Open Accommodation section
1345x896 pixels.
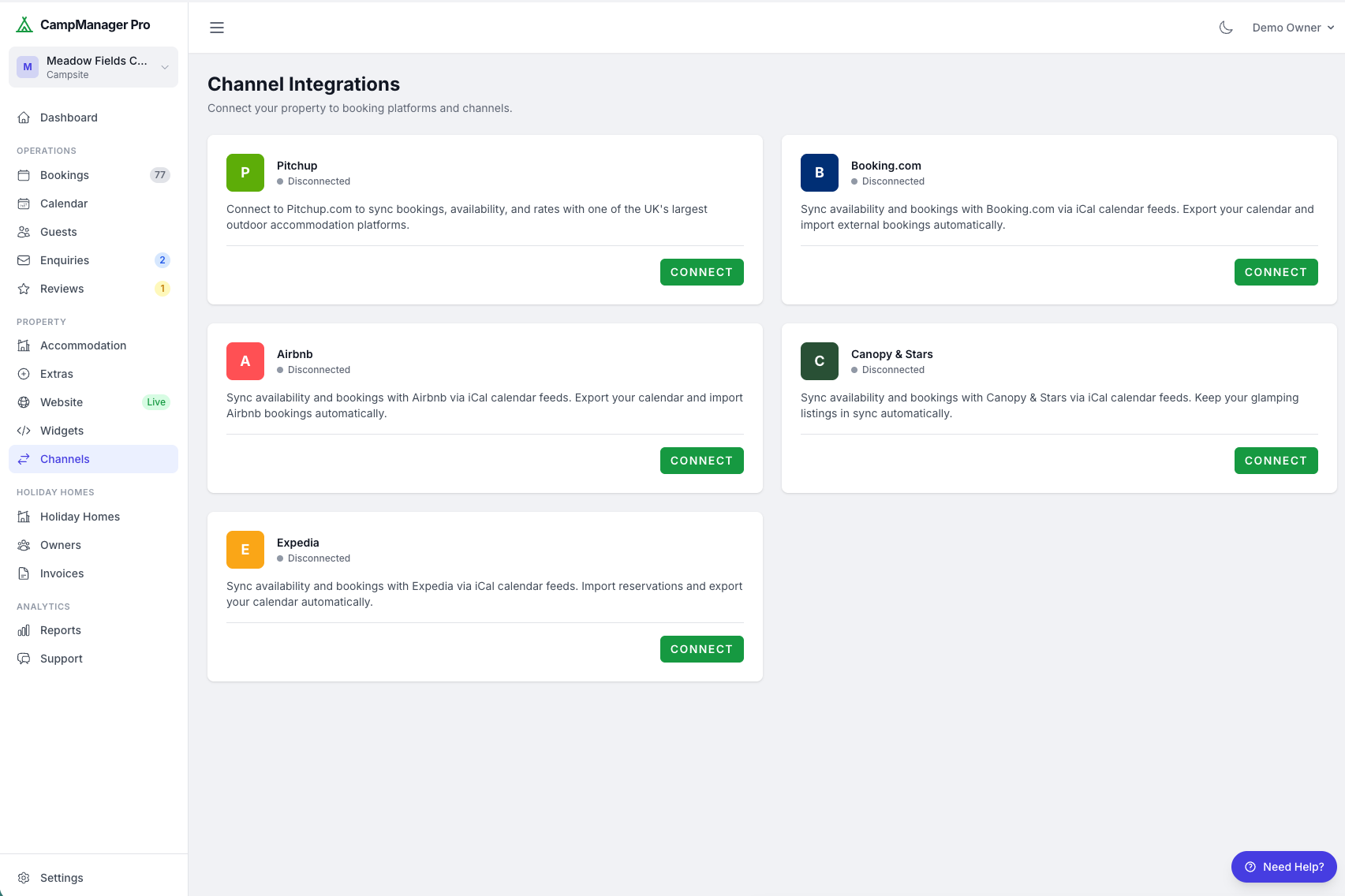click(93, 345)
